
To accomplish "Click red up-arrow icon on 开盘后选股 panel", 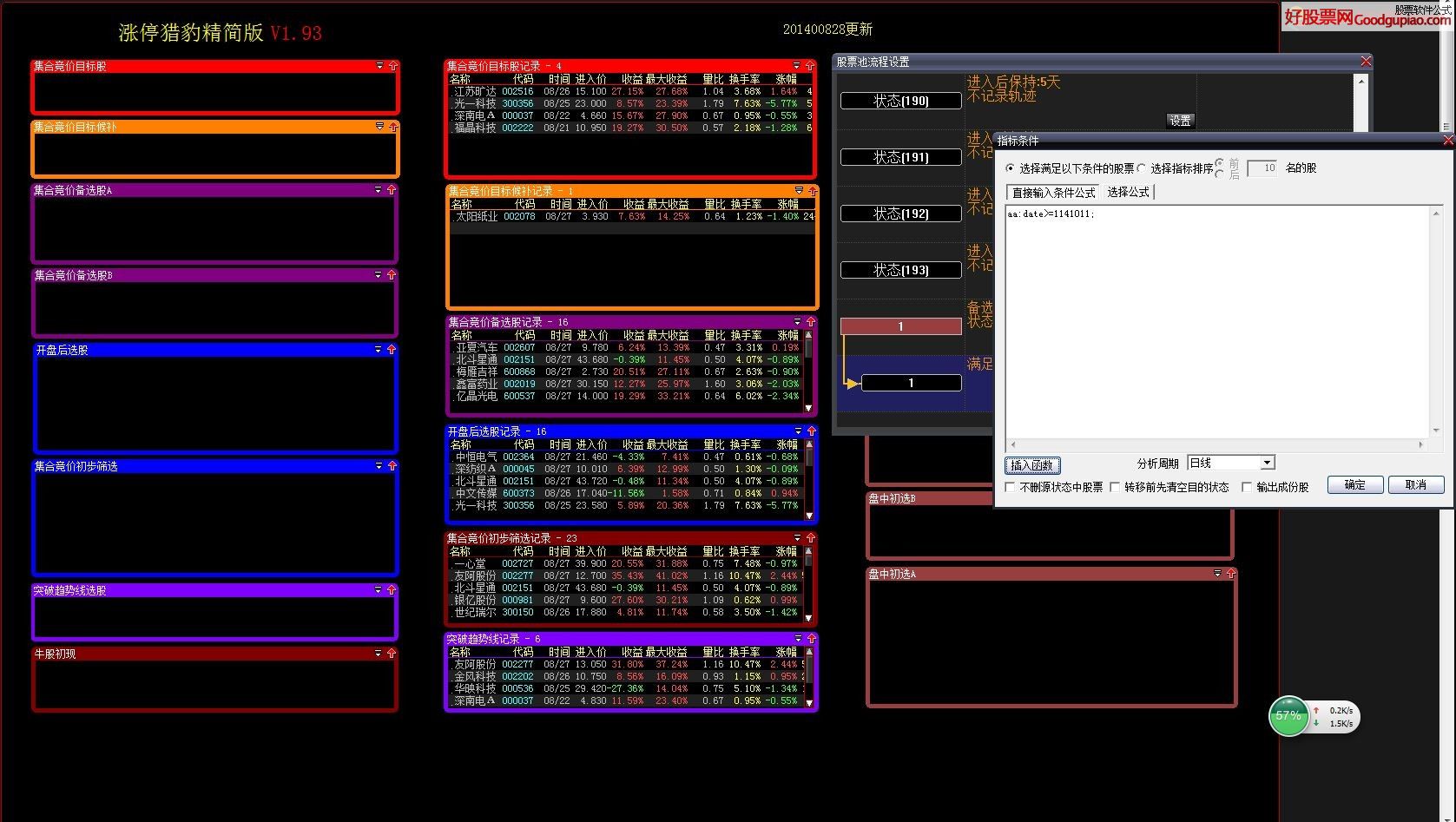I will [392, 350].
